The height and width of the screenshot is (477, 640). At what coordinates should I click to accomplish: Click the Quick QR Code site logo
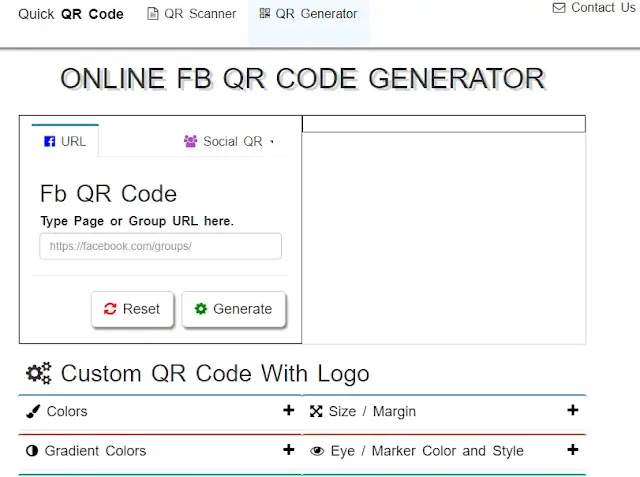(71, 14)
